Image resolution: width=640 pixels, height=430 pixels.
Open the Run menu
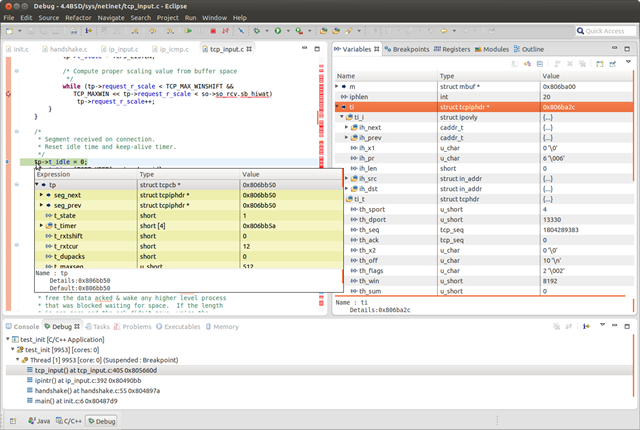click(x=190, y=18)
